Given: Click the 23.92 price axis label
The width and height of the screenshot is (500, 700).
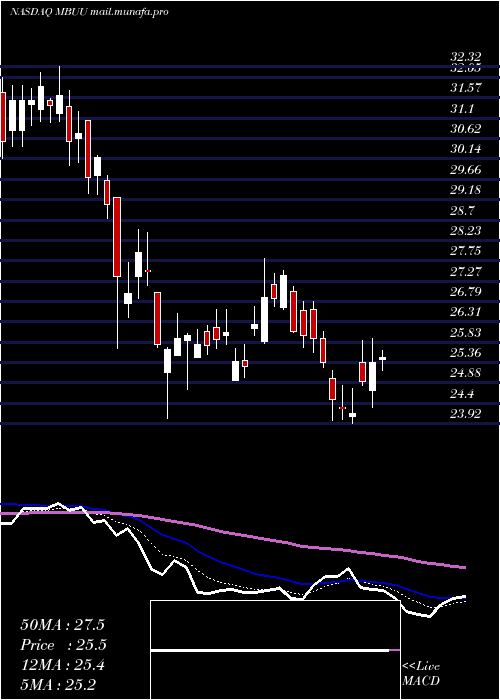Looking at the screenshot, I should [x=466, y=414].
